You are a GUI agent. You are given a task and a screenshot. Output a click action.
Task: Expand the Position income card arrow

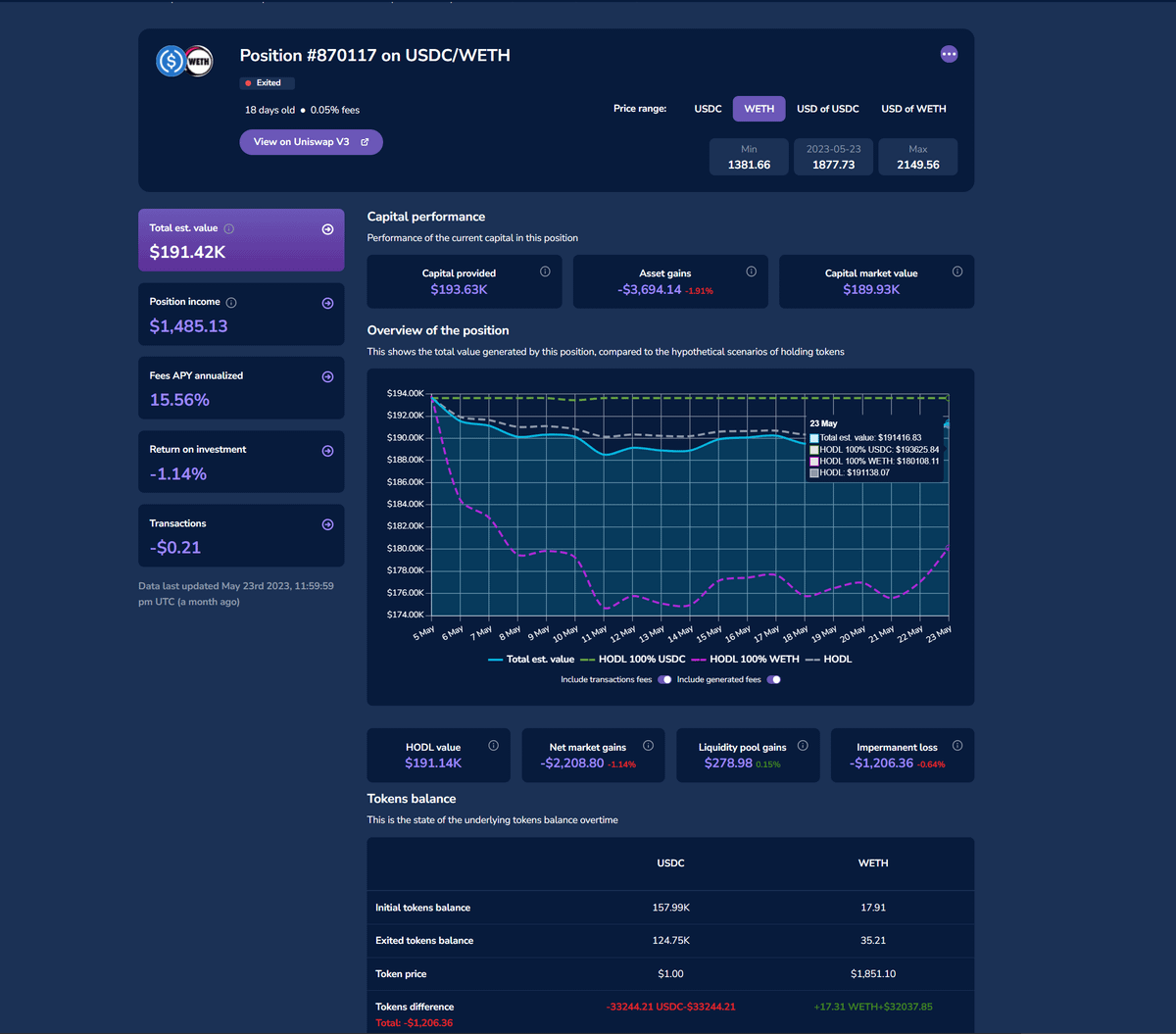click(x=327, y=303)
